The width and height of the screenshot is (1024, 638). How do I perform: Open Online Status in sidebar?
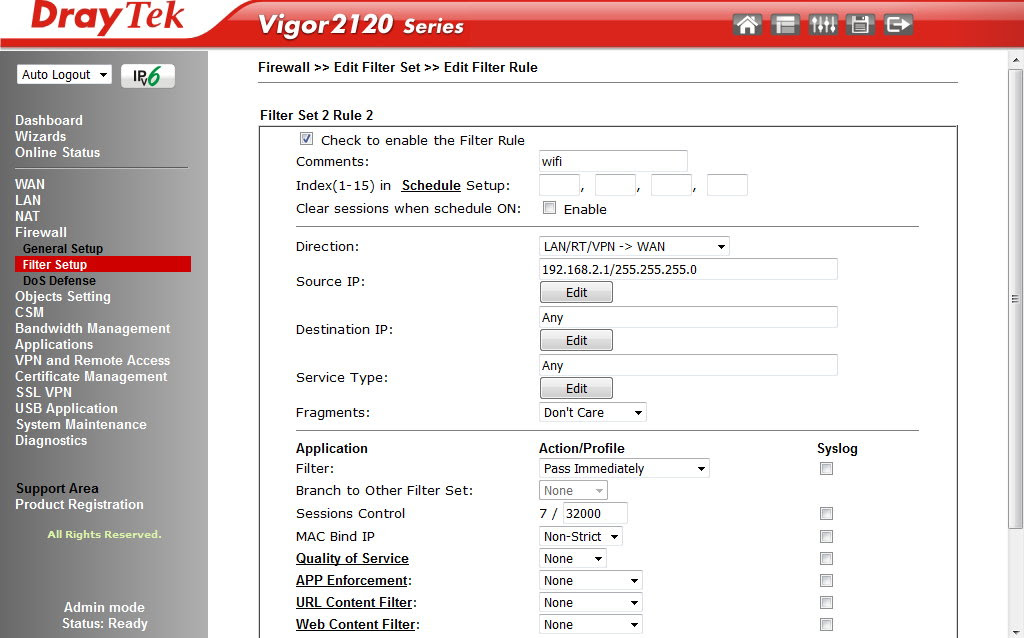point(57,152)
